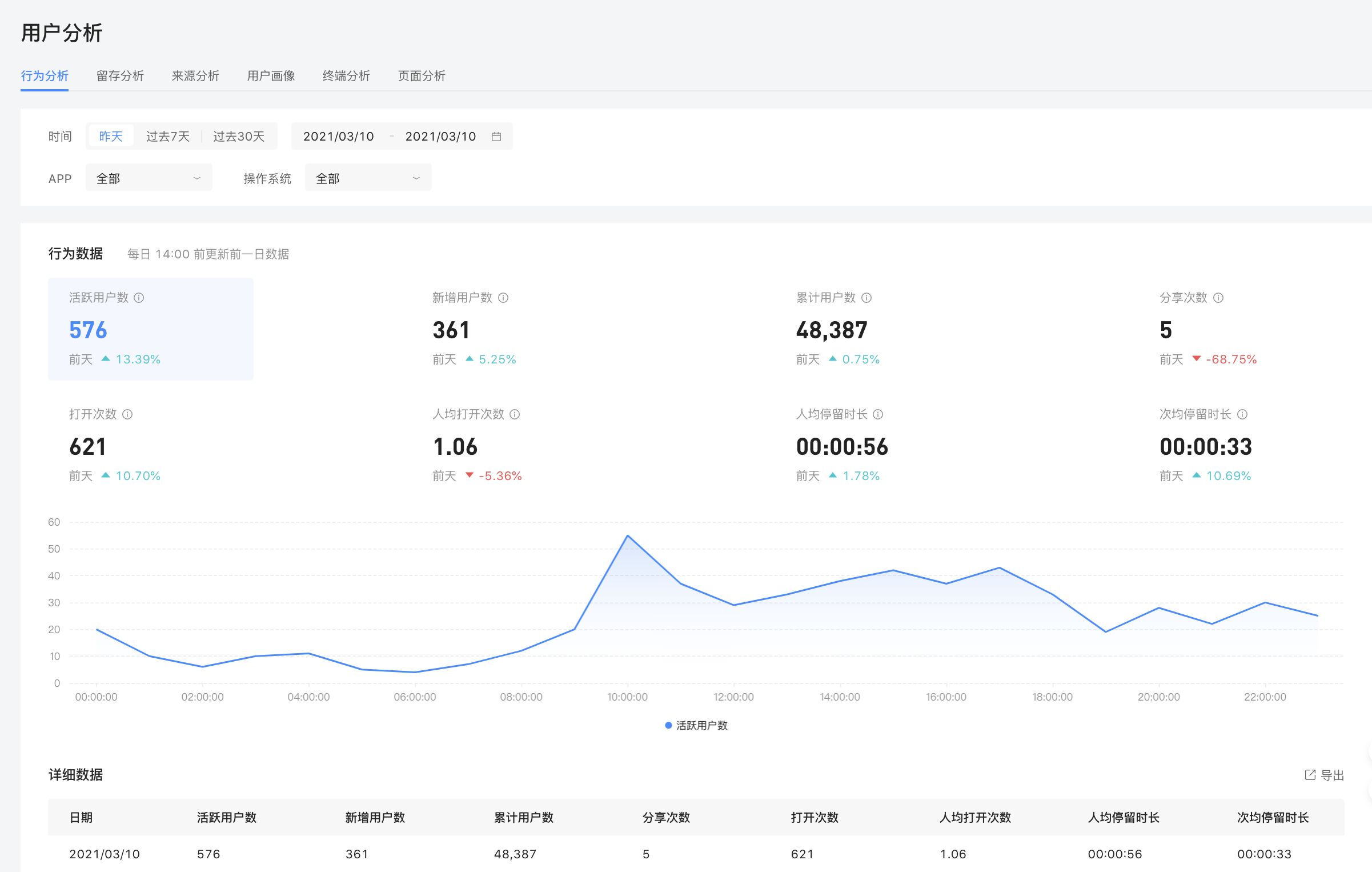This screenshot has width=1372, height=872.
Task: Switch to the 行为分析 tab
Action: (x=45, y=76)
